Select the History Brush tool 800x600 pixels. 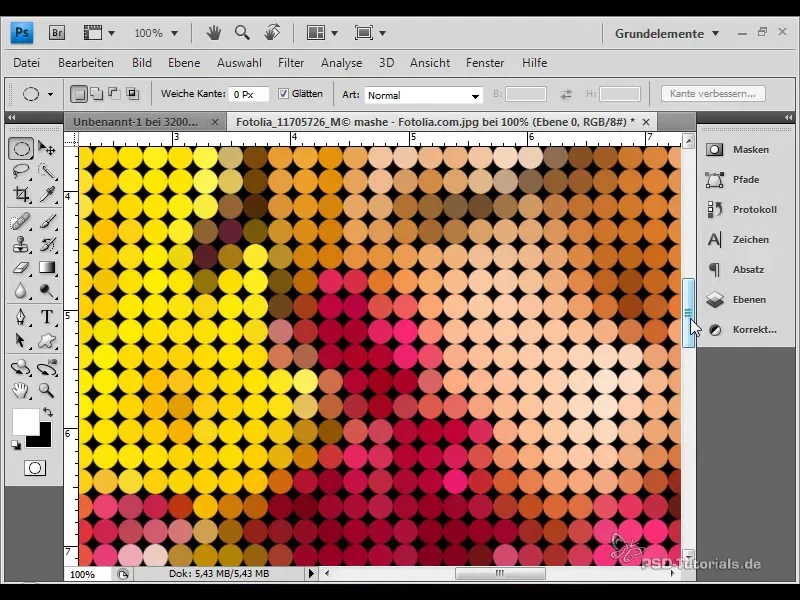tap(47, 244)
